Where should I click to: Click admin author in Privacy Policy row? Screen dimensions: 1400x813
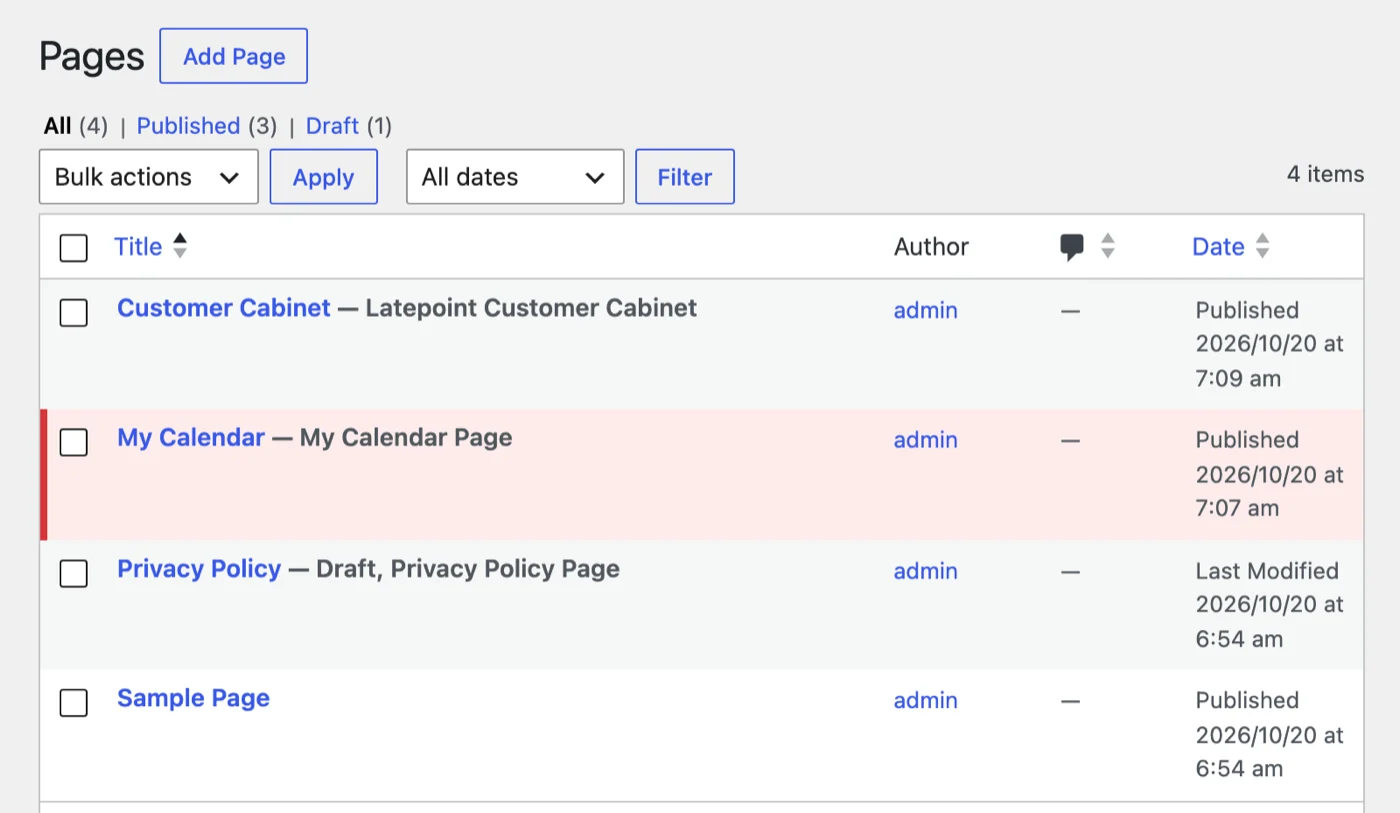pos(925,571)
